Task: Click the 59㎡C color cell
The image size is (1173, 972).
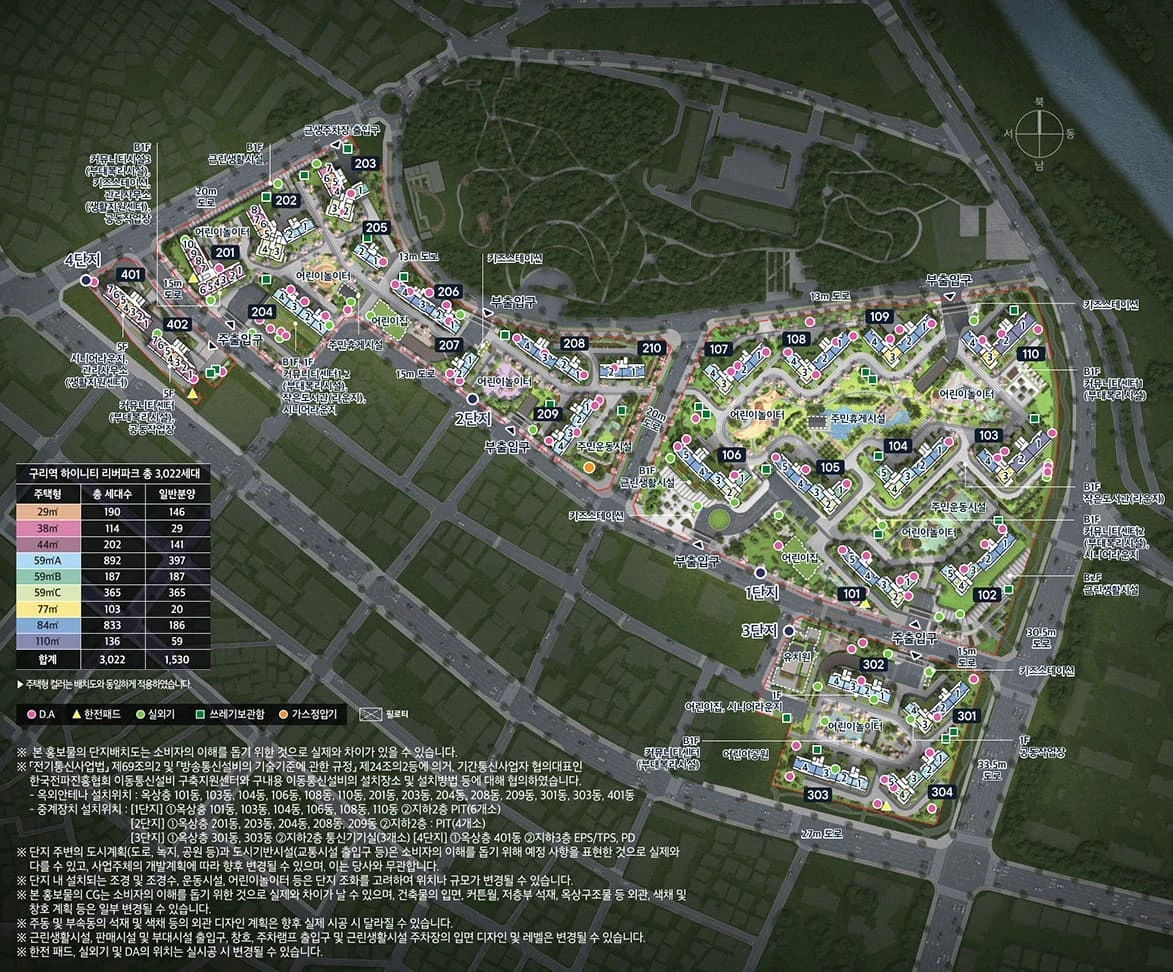Action: (x=47, y=593)
